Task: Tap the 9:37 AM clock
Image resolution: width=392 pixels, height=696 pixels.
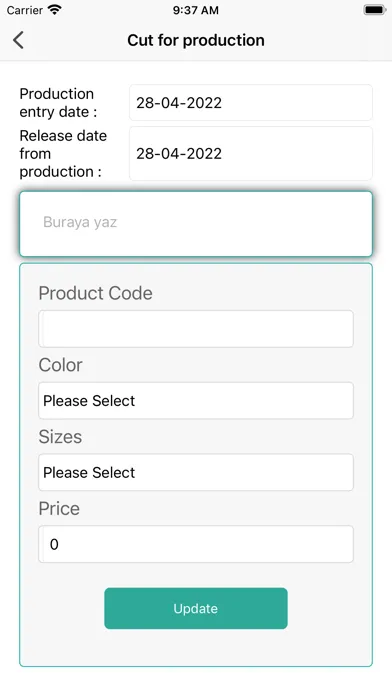Action: click(x=196, y=10)
